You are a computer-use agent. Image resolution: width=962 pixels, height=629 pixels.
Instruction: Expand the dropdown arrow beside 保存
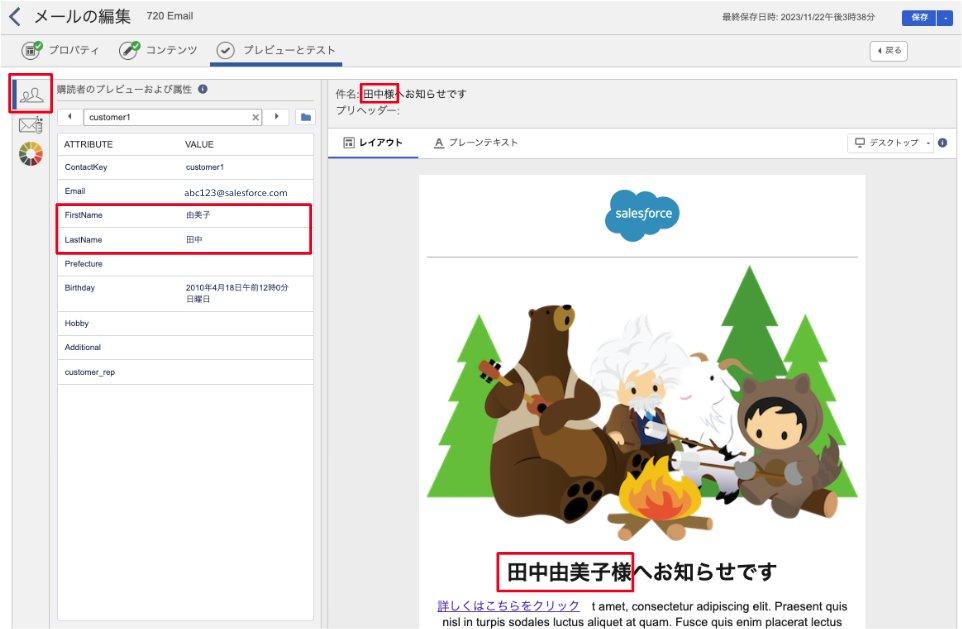point(945,18)
